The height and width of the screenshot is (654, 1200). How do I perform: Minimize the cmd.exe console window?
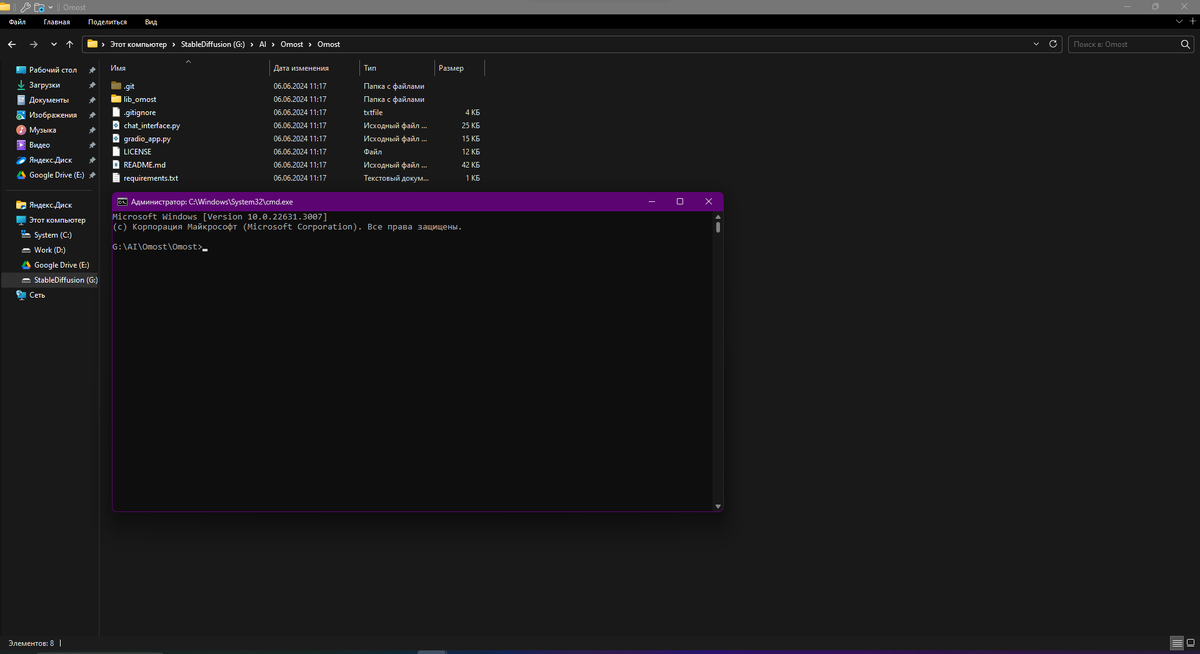[651, 201]
